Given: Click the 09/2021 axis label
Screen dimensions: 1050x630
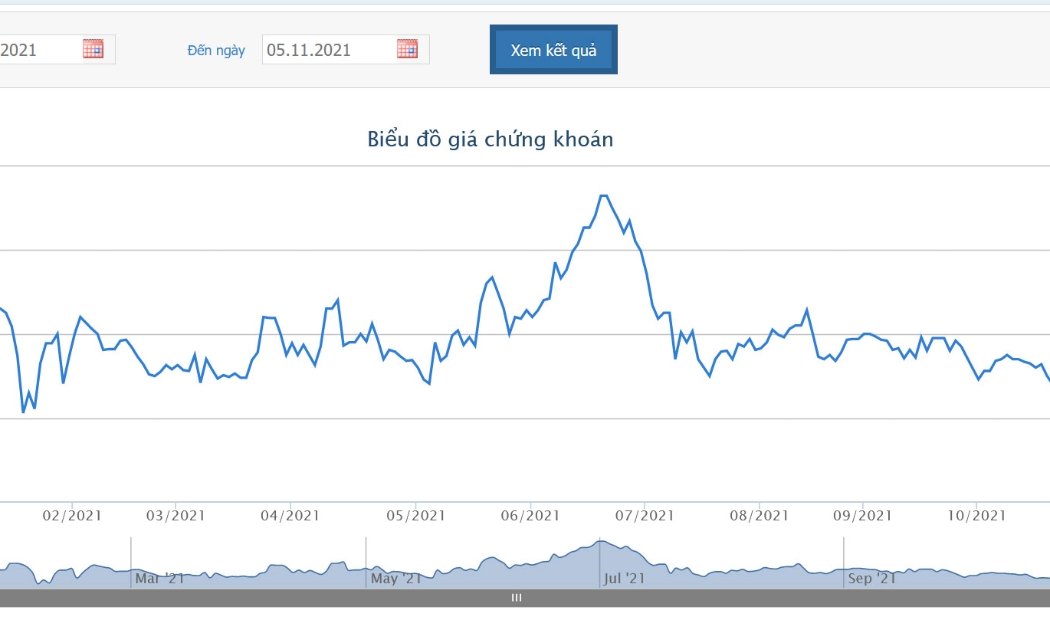Looking at the screenshot, I should pos(862,516).
